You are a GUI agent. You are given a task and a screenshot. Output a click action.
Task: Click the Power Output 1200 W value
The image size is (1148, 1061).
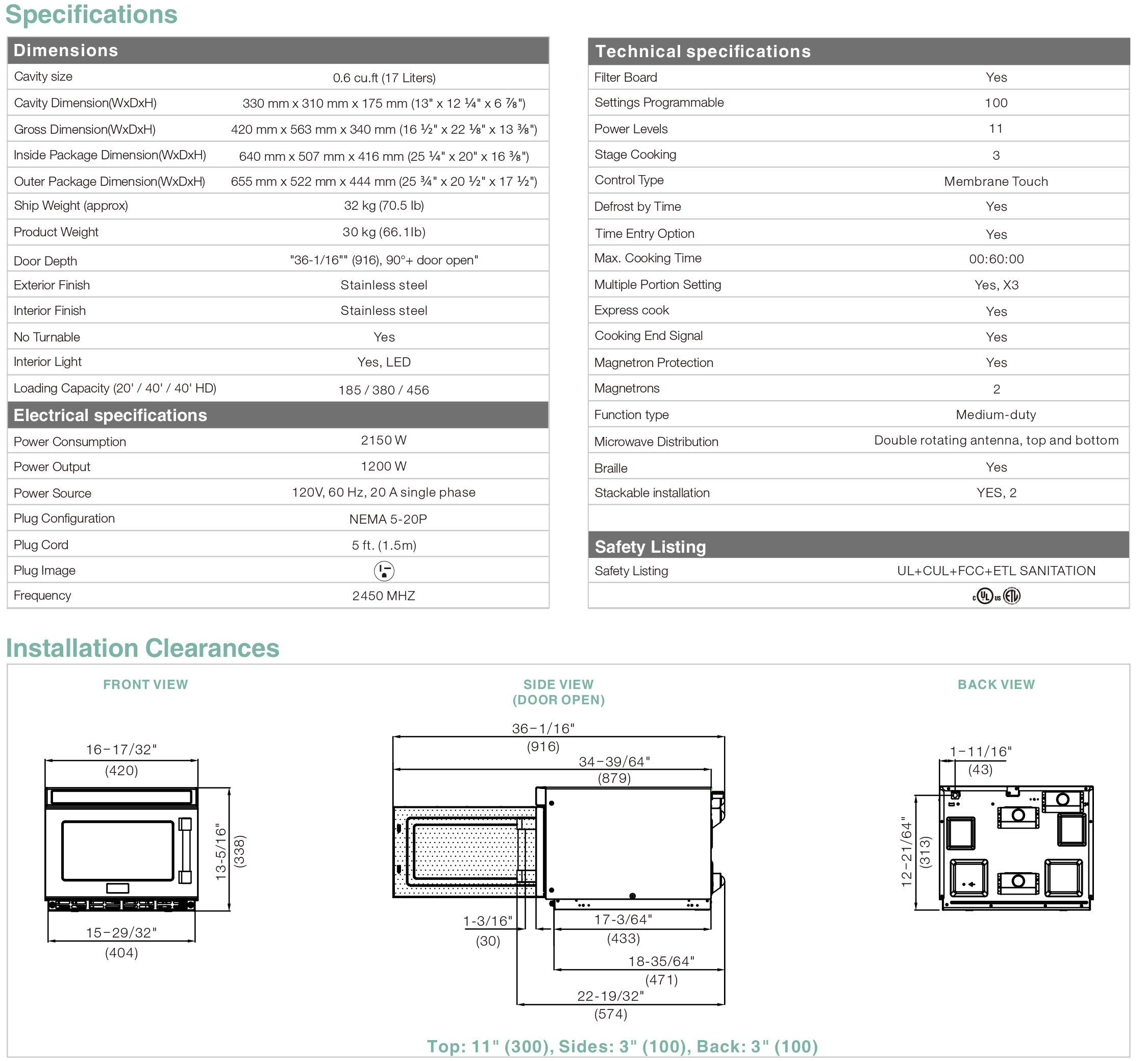(x=384, y=466)
